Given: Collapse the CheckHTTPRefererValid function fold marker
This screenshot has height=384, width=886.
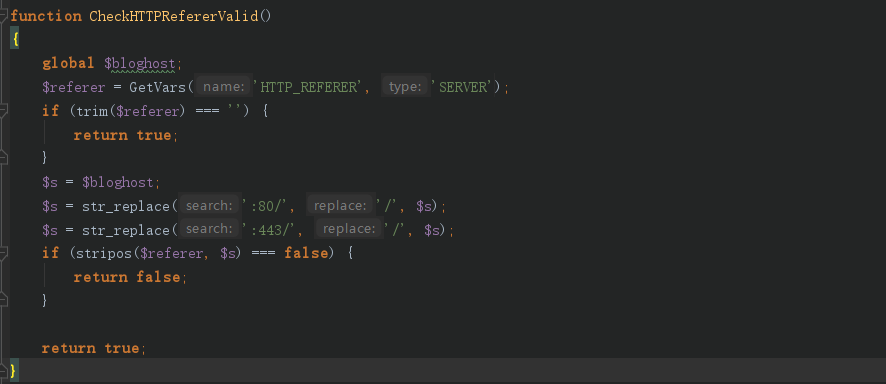Looking at the screenshot, I should 3,15.
